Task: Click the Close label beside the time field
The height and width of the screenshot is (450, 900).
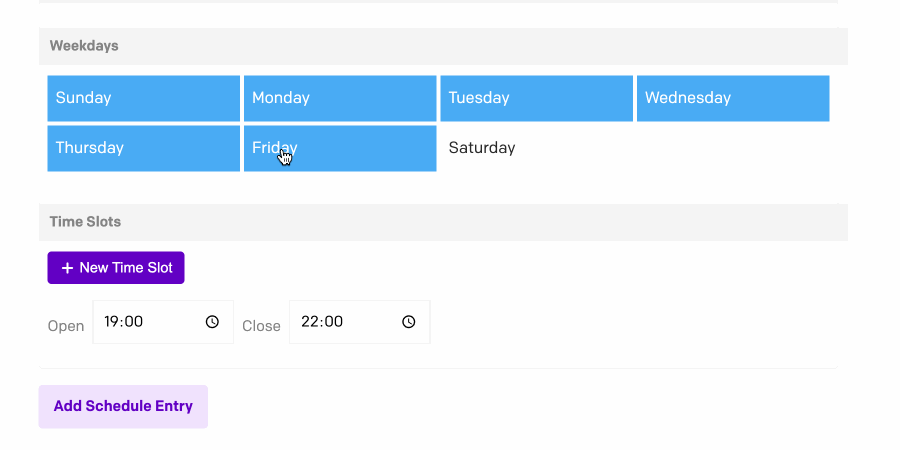Action: tap(261, 326)
